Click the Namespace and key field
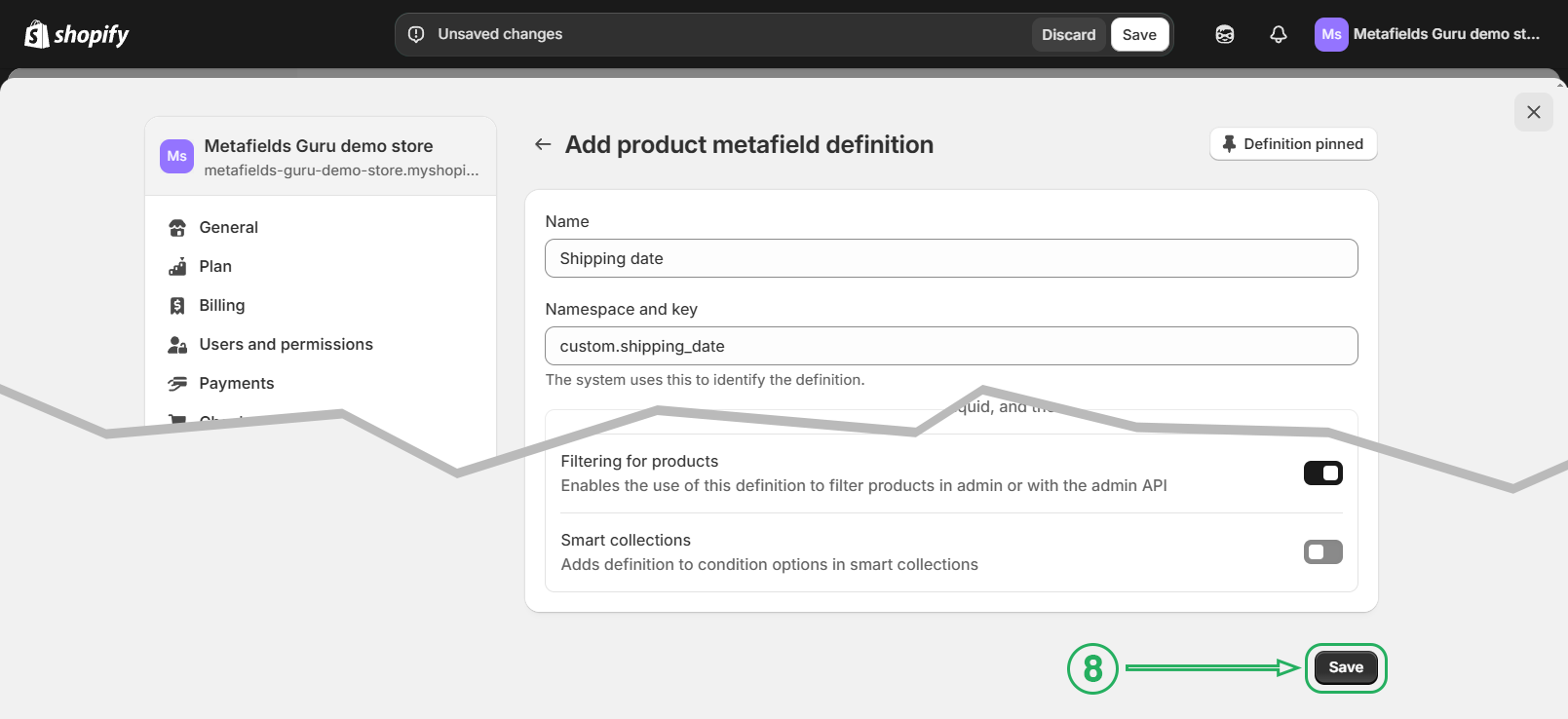This screenshot has height=719, width=1568. 950,347
